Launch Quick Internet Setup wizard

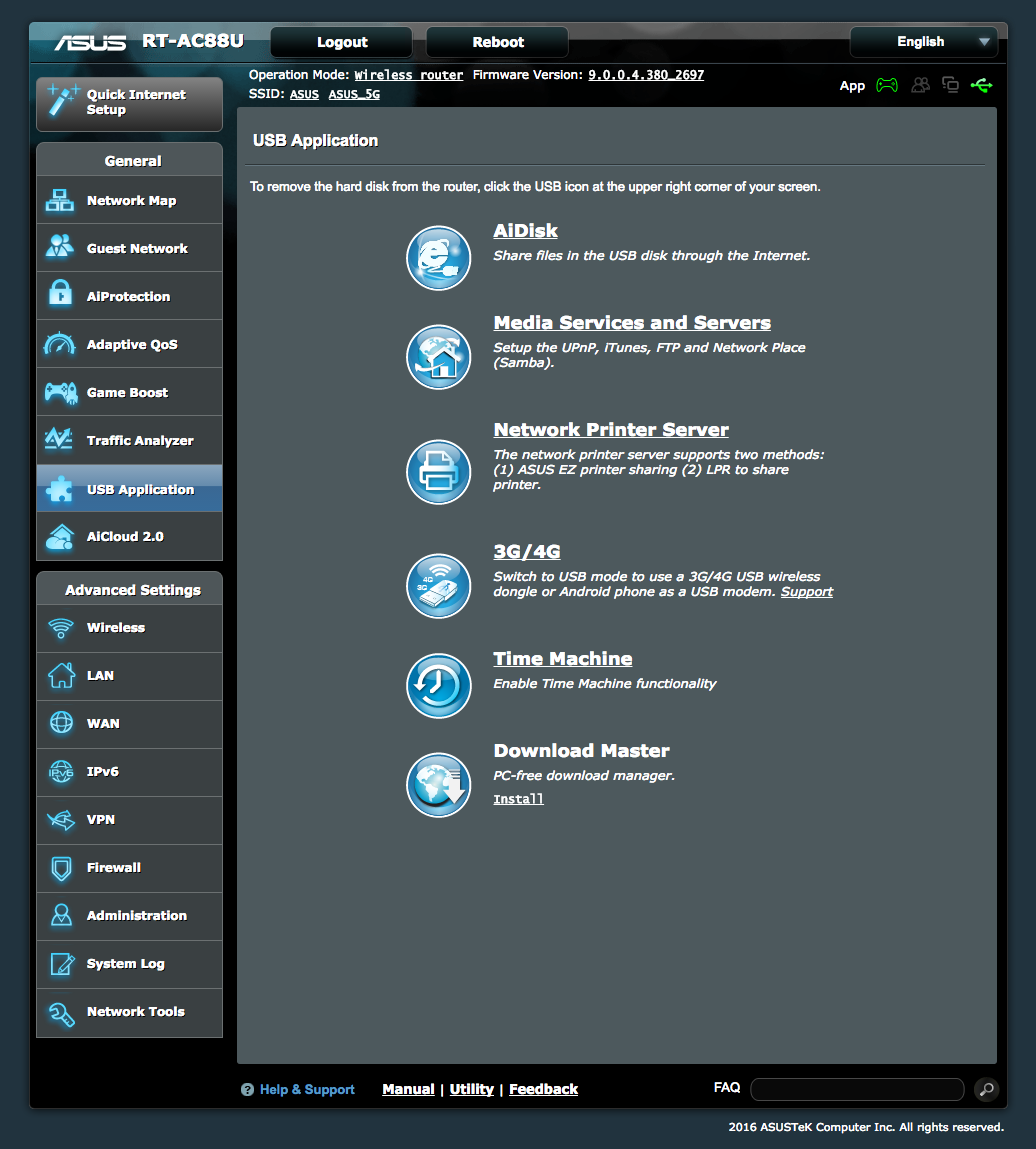pyautogui.click(x=130, y=103)
